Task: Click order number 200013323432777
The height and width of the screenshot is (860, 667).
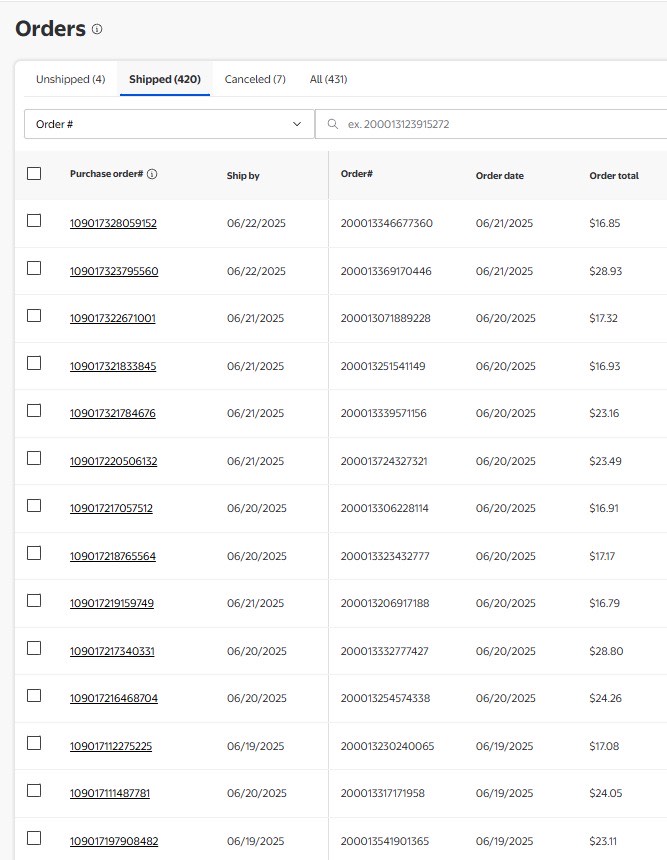Action: [385, 556]
